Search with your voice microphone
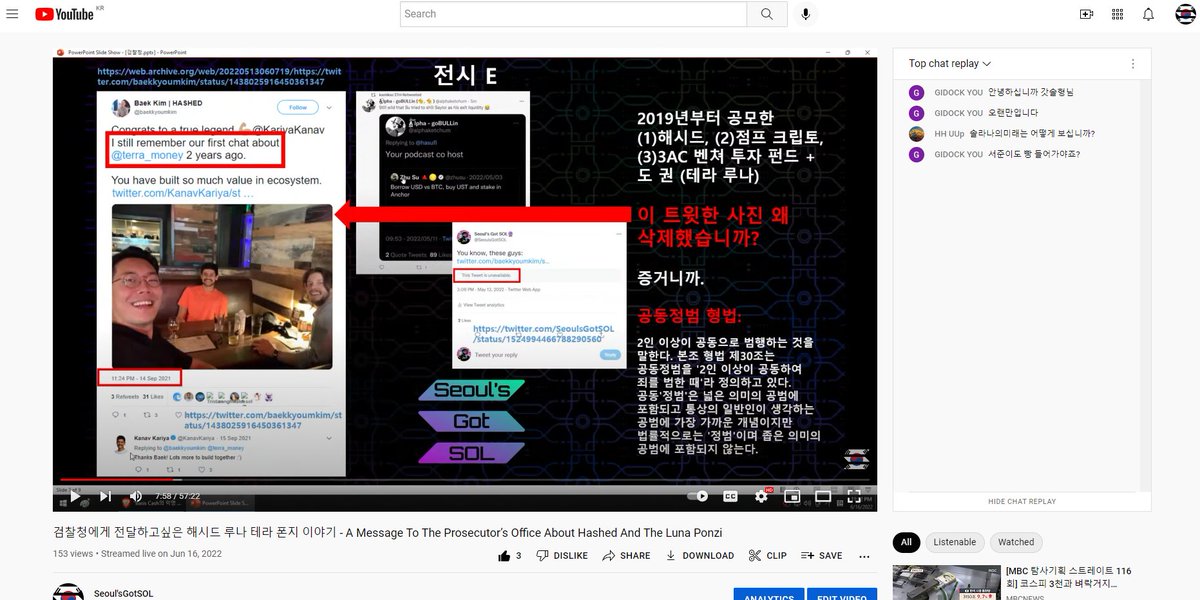Viewport: 1200px width, 600px height. 805,14
